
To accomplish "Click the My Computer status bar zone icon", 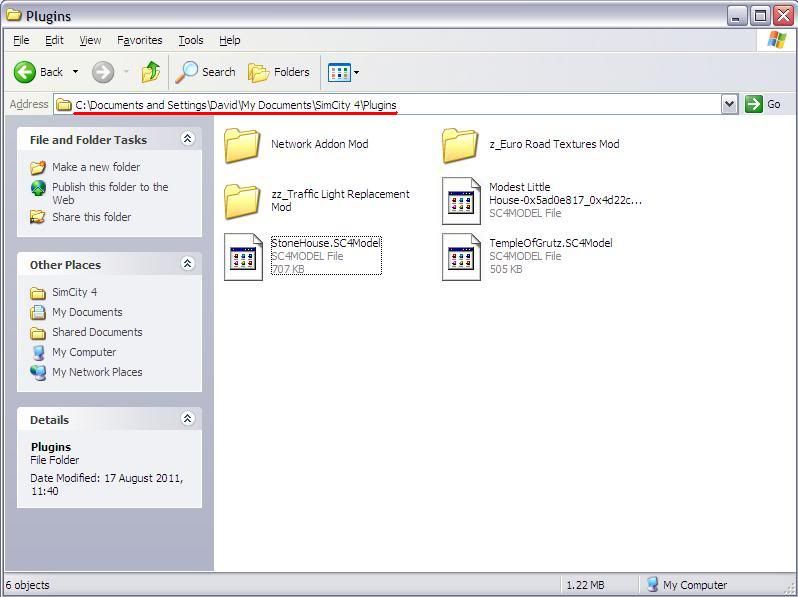I will tap(652, 584).
